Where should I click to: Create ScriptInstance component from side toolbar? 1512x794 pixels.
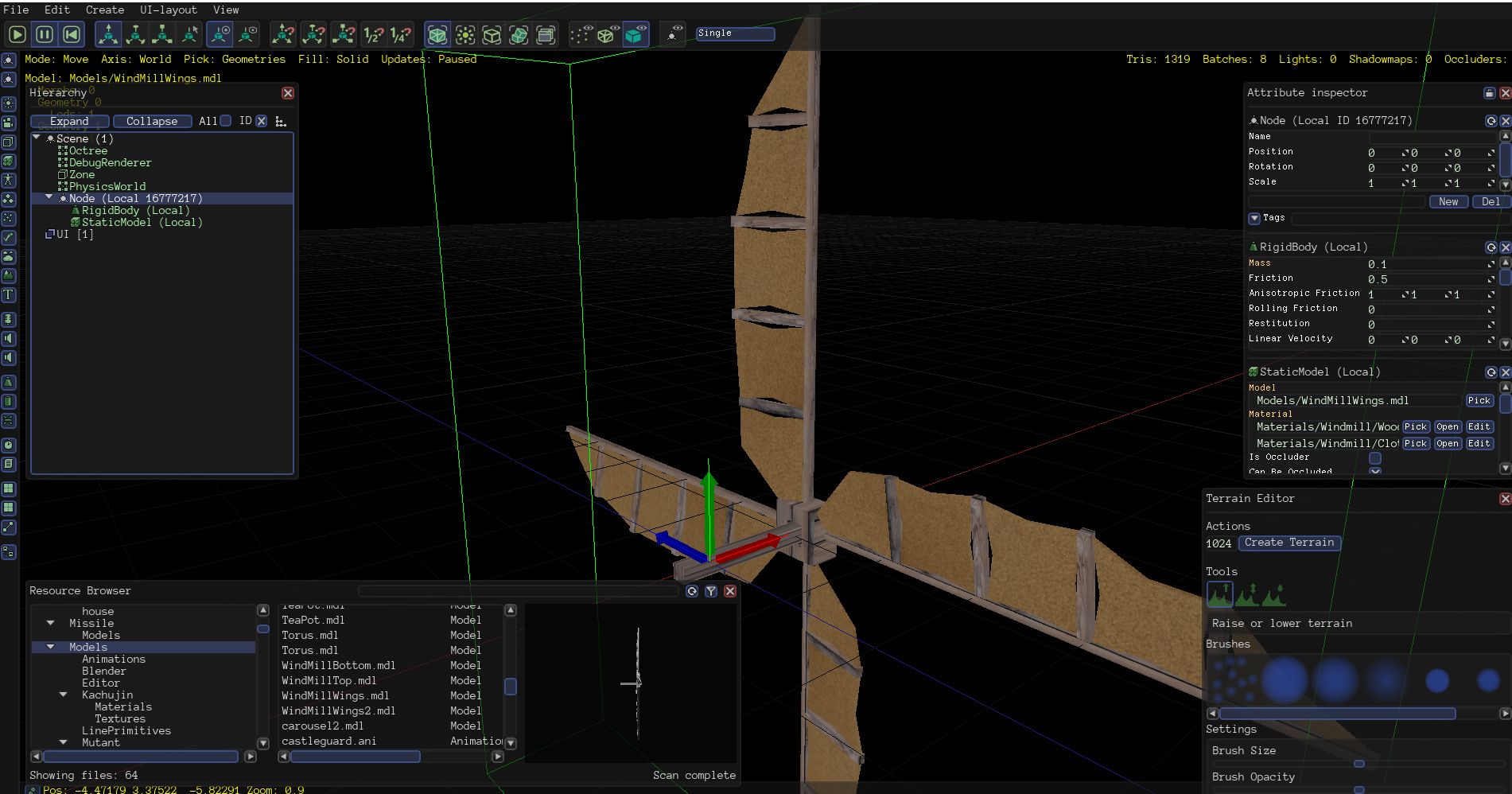click(9, 464)
